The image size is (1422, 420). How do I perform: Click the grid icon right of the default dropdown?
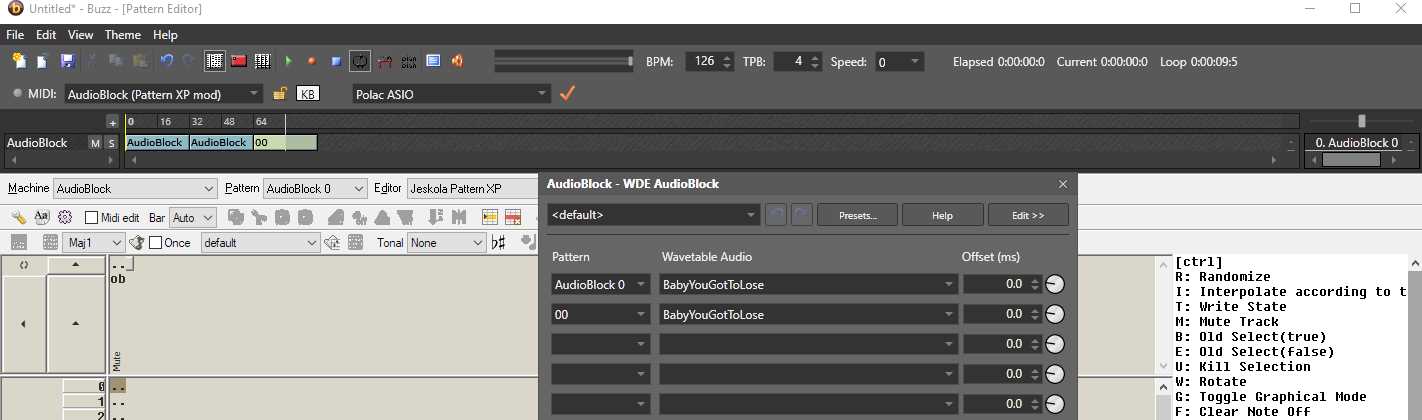(356, 242)
